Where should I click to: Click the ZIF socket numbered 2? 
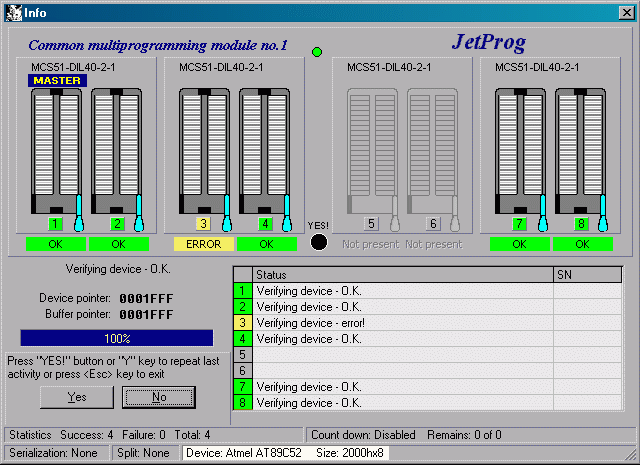coord(116,150)
